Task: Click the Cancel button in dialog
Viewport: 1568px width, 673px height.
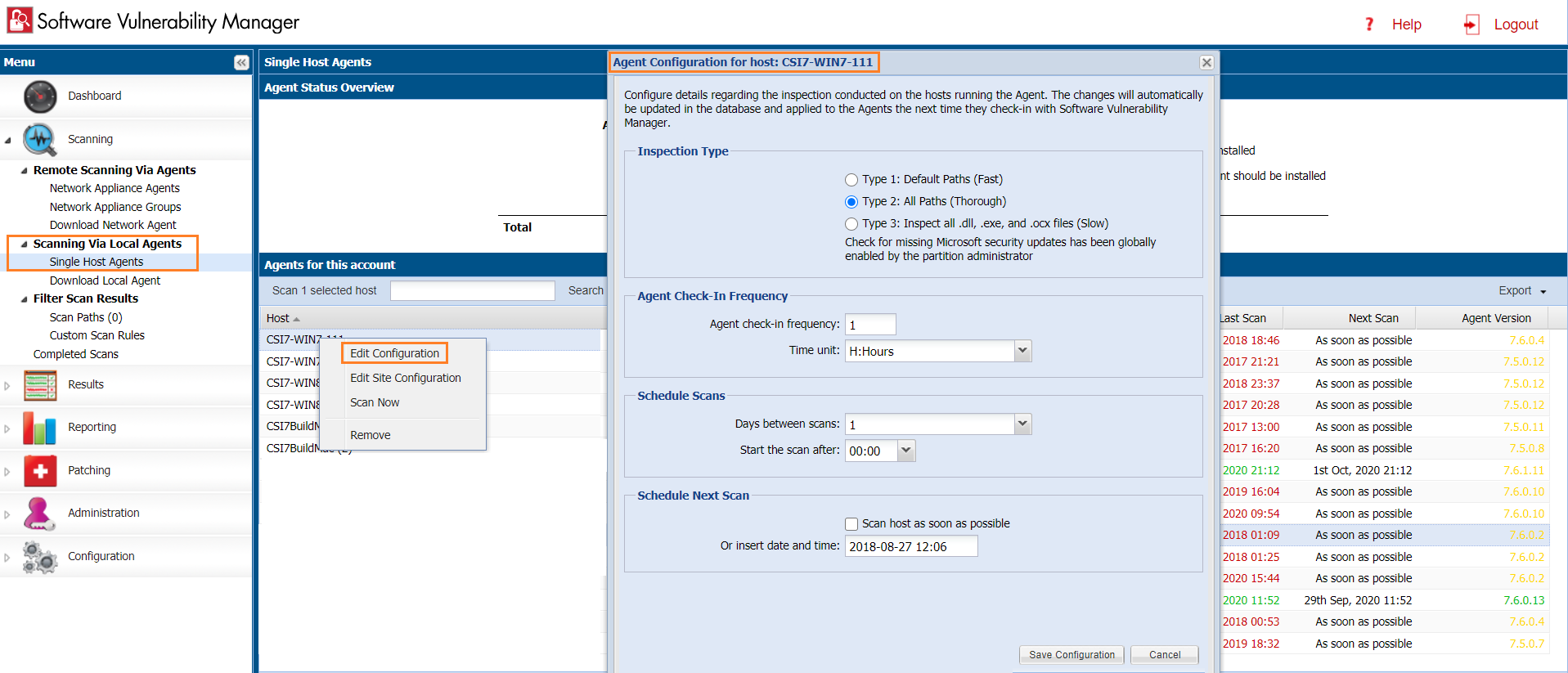Action: pos(1165,655)
